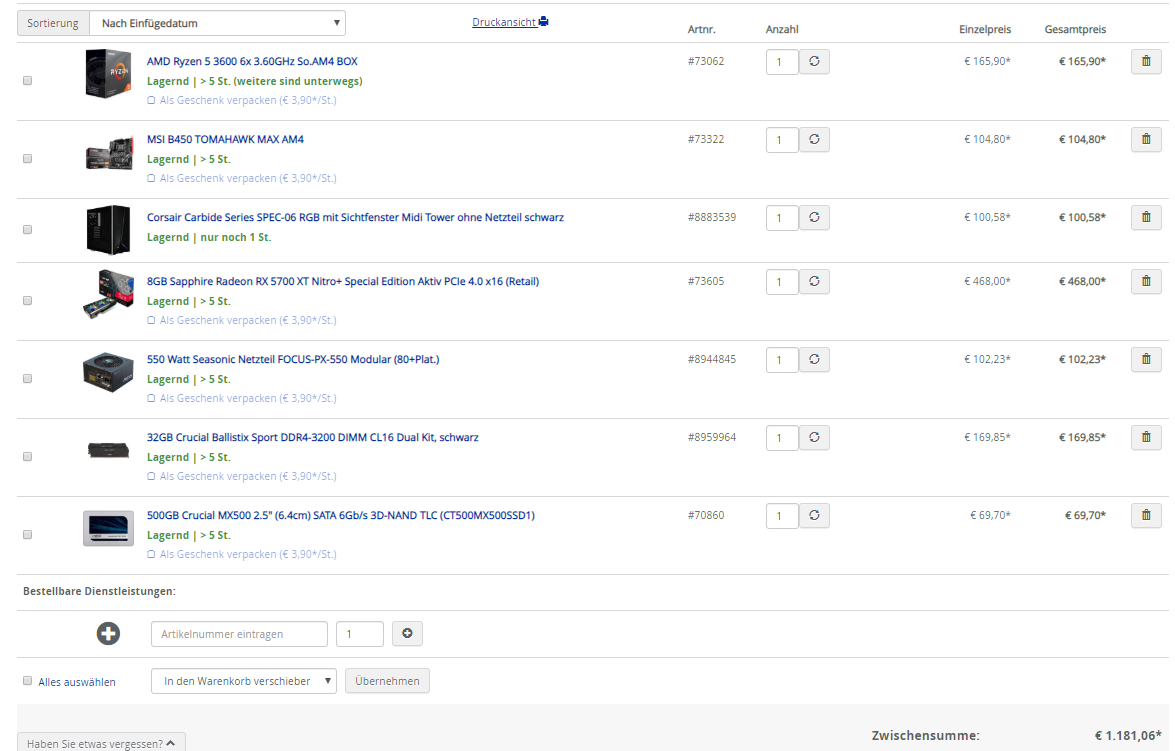The image size is (1175, 751).
Task: Click the Alles auswählen label link
Action: (x=77, y=682)
